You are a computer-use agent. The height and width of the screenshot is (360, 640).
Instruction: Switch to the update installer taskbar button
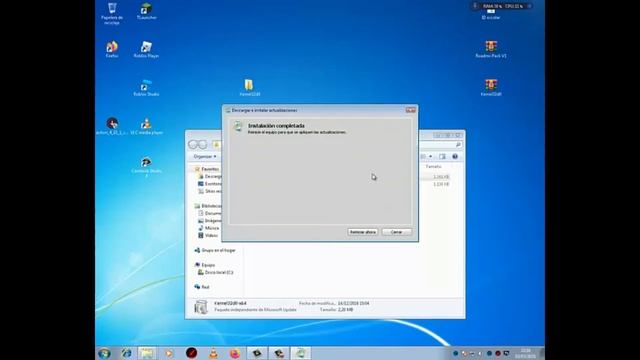pyautogui.click(x=301, y=353)
